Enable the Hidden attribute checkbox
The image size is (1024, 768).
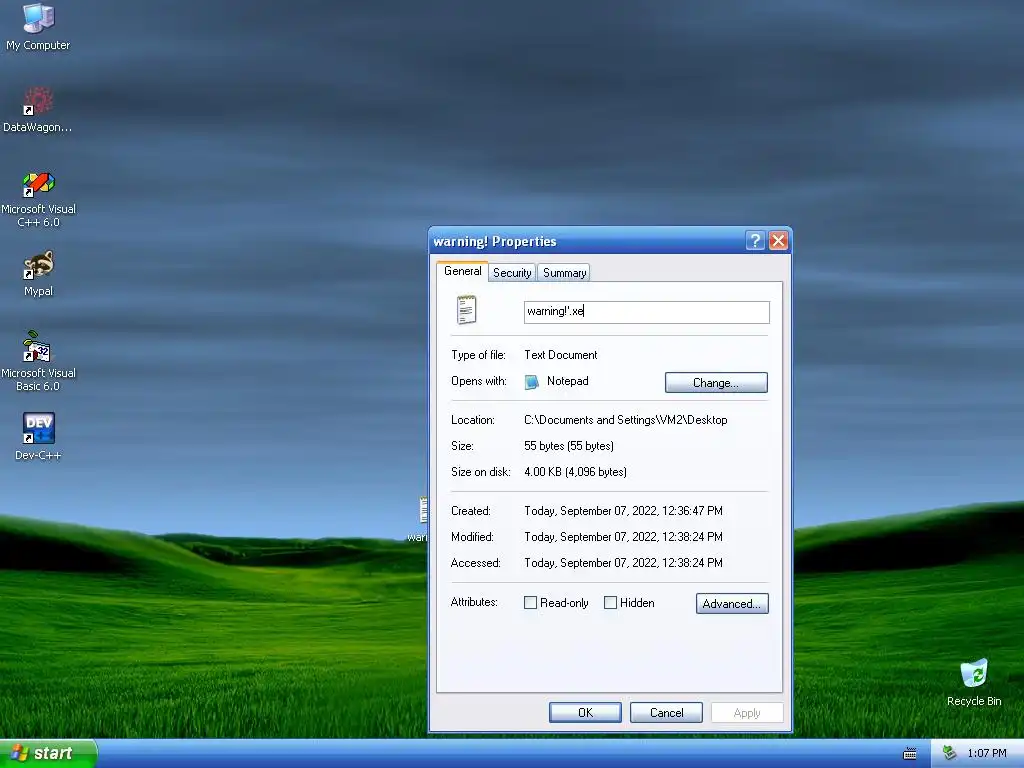(x=610, y=603)
